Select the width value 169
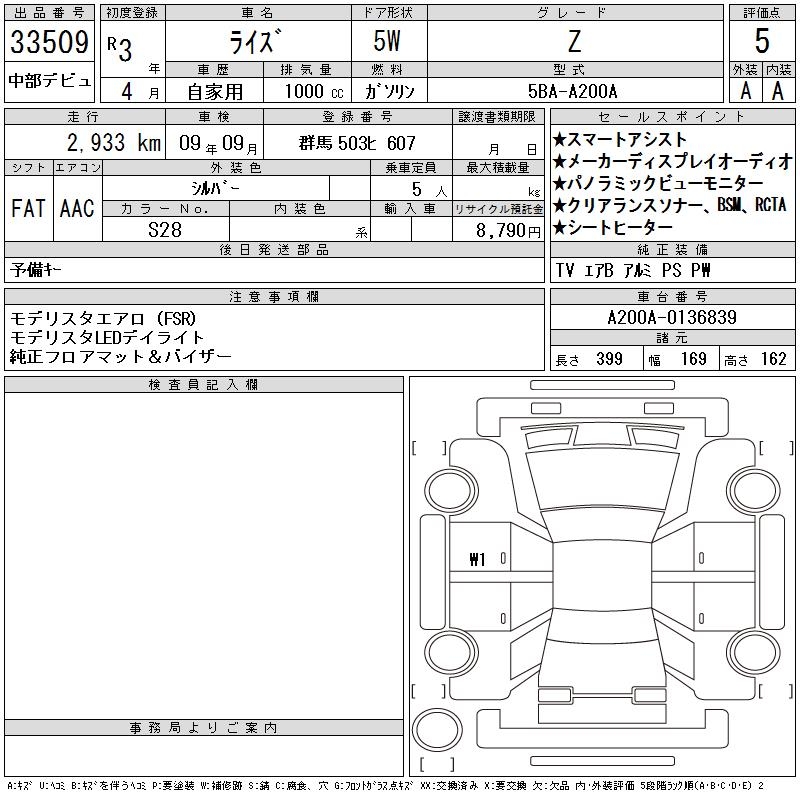This screenshot has width=800, height=800. tap(693, 359)
